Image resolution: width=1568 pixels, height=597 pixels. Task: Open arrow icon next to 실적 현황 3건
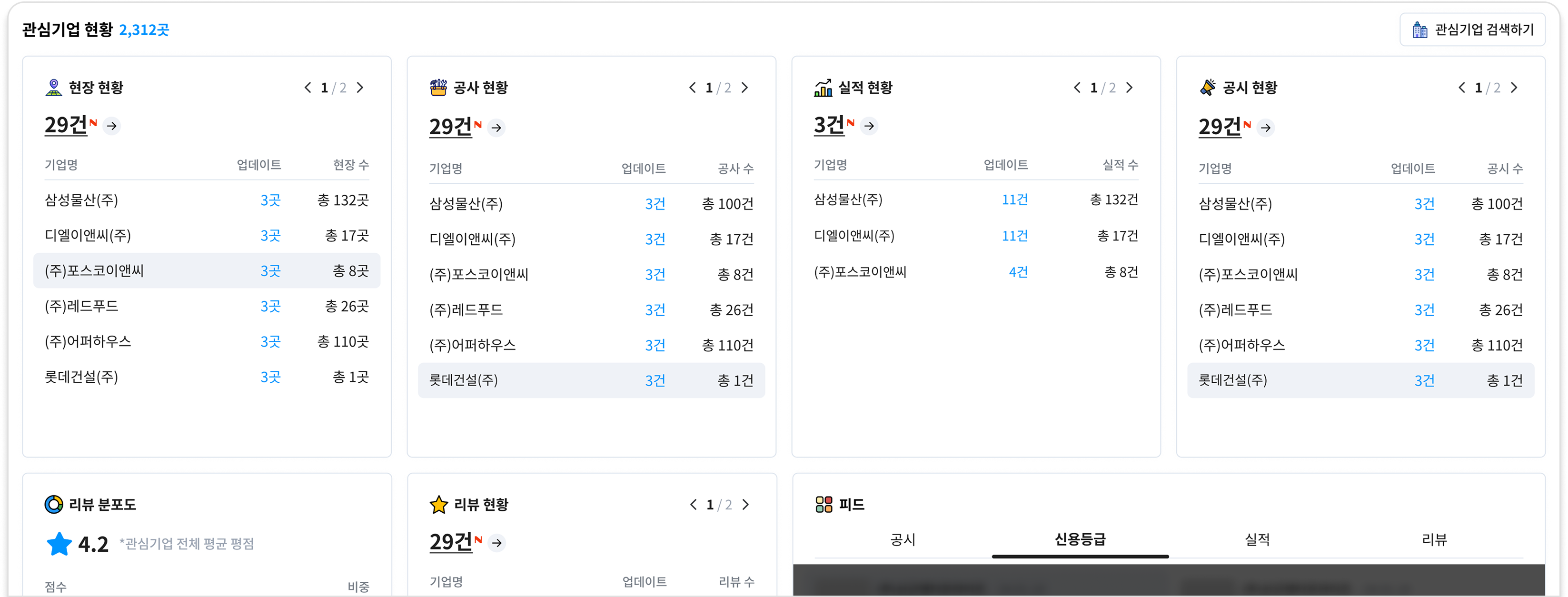coord(869,126)
